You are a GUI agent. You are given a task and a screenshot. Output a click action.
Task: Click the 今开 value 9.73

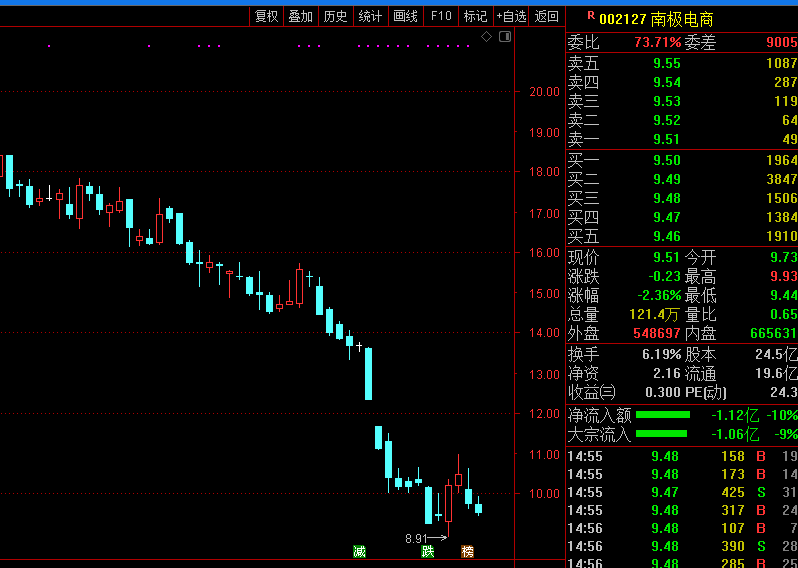point(784,257)
